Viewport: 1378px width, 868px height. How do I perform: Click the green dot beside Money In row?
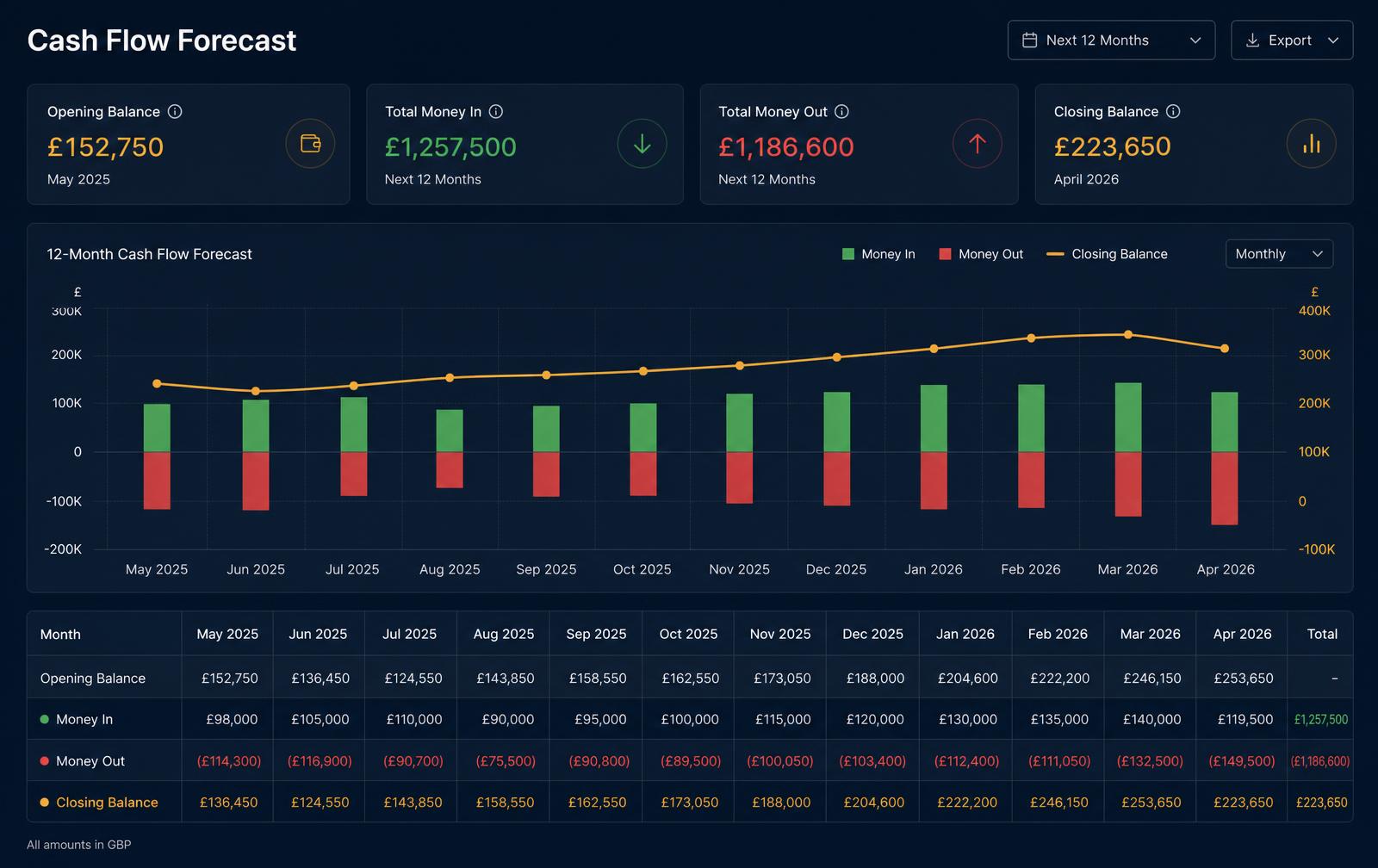pos(45,719)
